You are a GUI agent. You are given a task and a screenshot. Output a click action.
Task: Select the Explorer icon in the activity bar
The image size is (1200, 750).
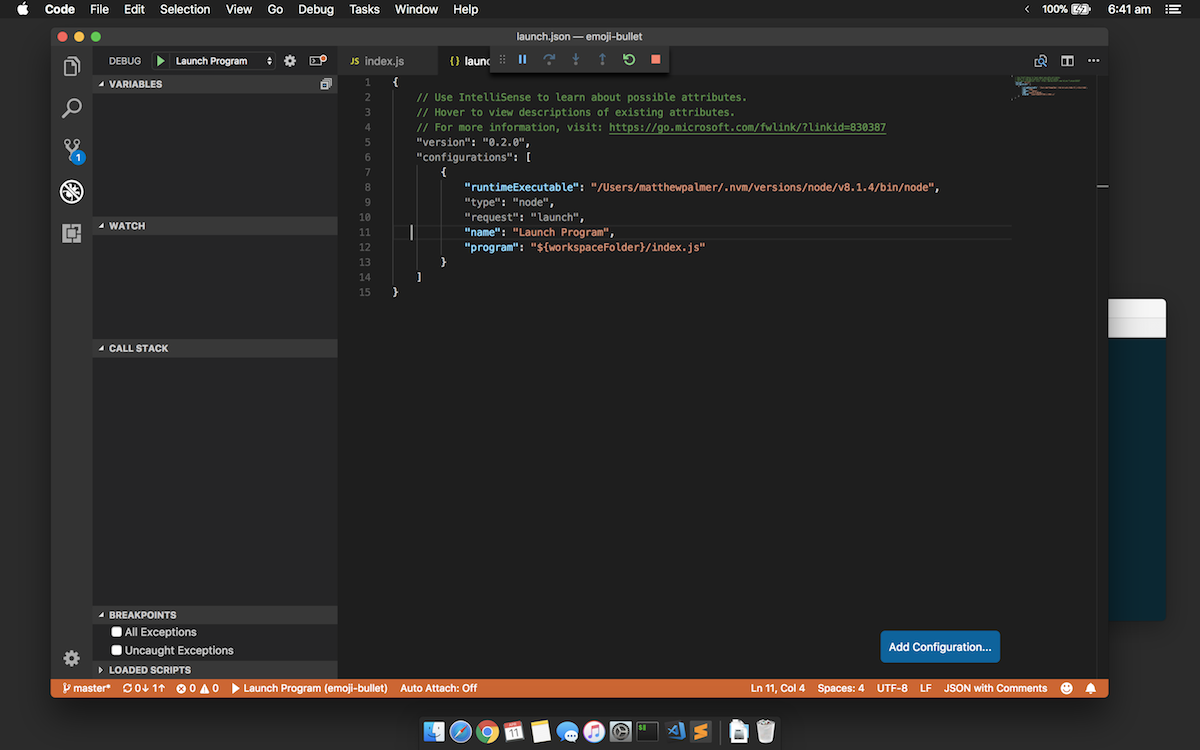(71, 65)
